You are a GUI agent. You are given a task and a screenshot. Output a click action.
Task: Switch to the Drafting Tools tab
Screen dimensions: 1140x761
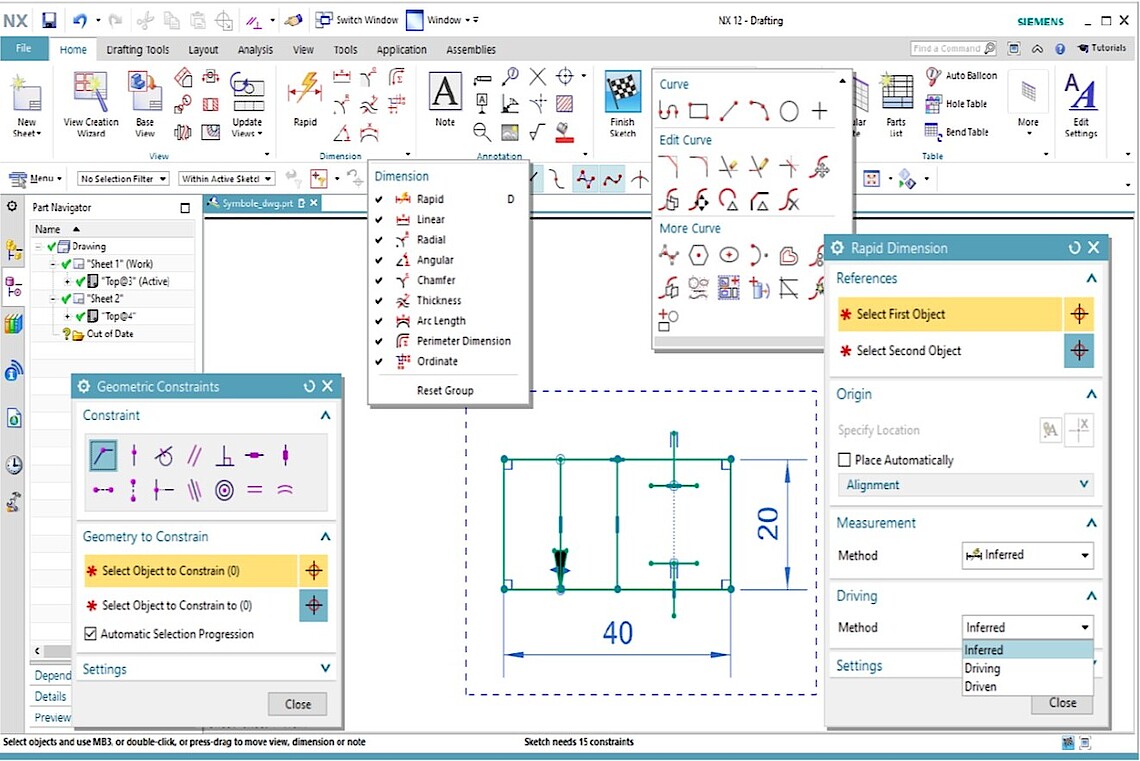pos(138,50)
